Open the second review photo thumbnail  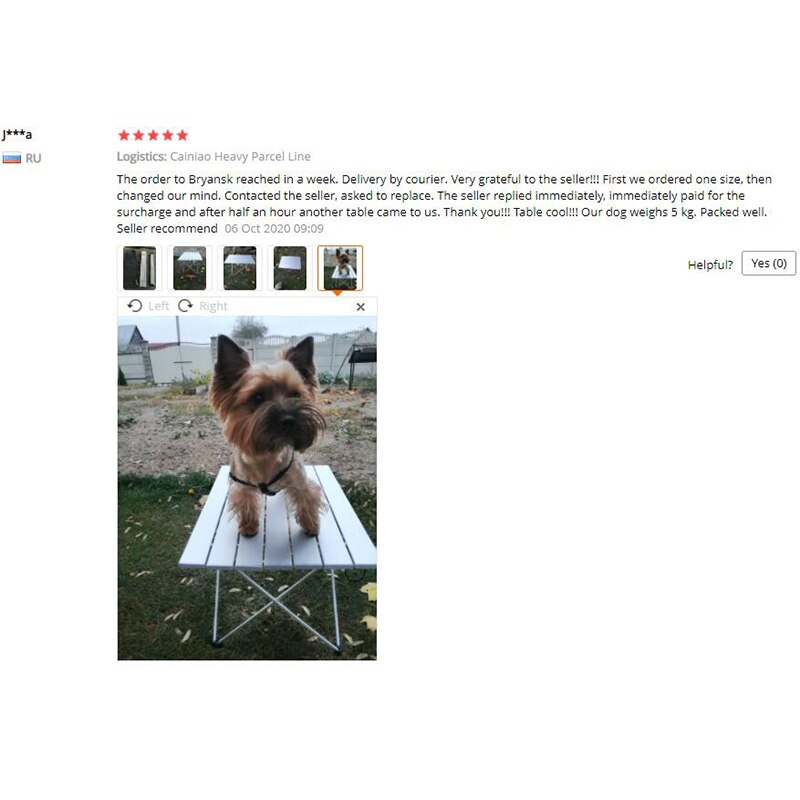190,268
